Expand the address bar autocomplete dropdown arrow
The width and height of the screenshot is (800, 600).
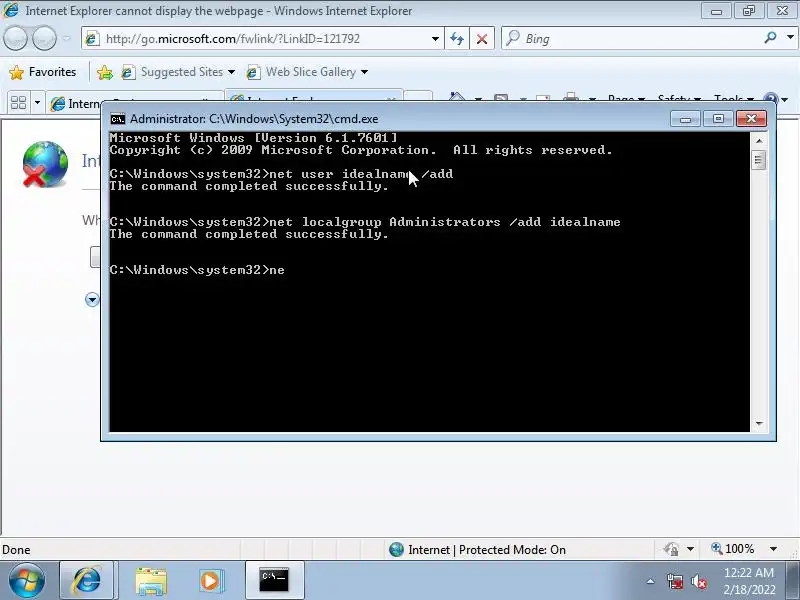[x=435, y=39]
